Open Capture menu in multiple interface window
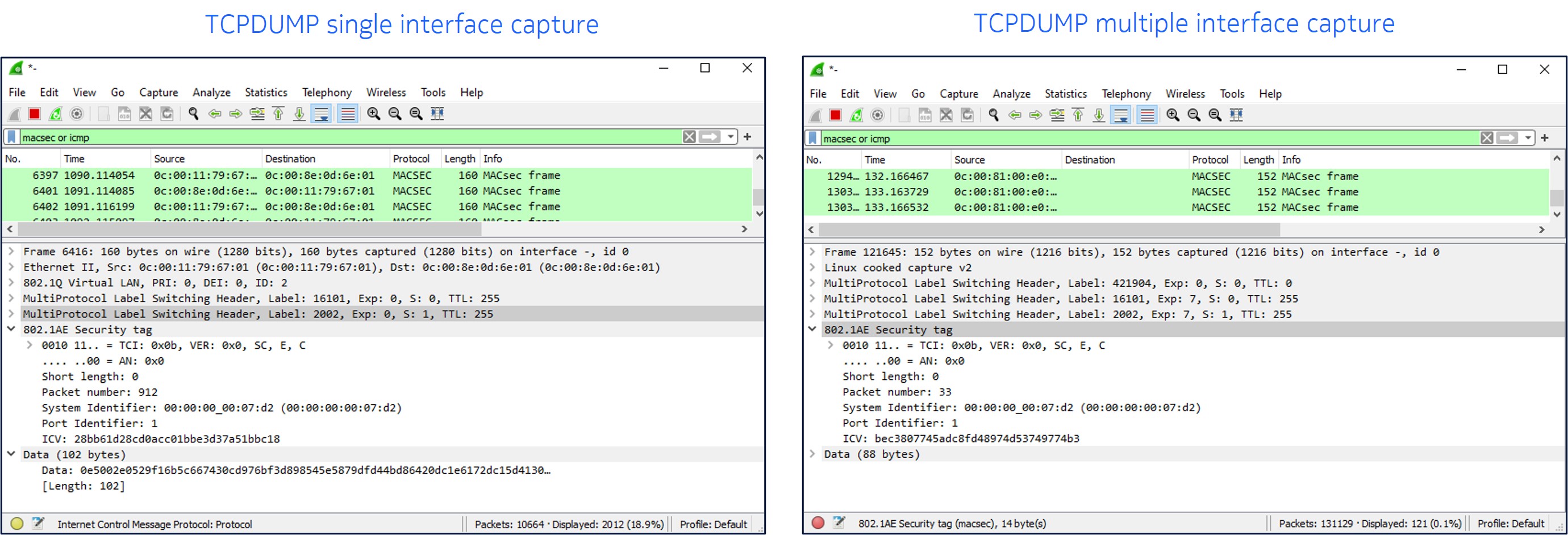1568x535 pixels. pos(959,94)
